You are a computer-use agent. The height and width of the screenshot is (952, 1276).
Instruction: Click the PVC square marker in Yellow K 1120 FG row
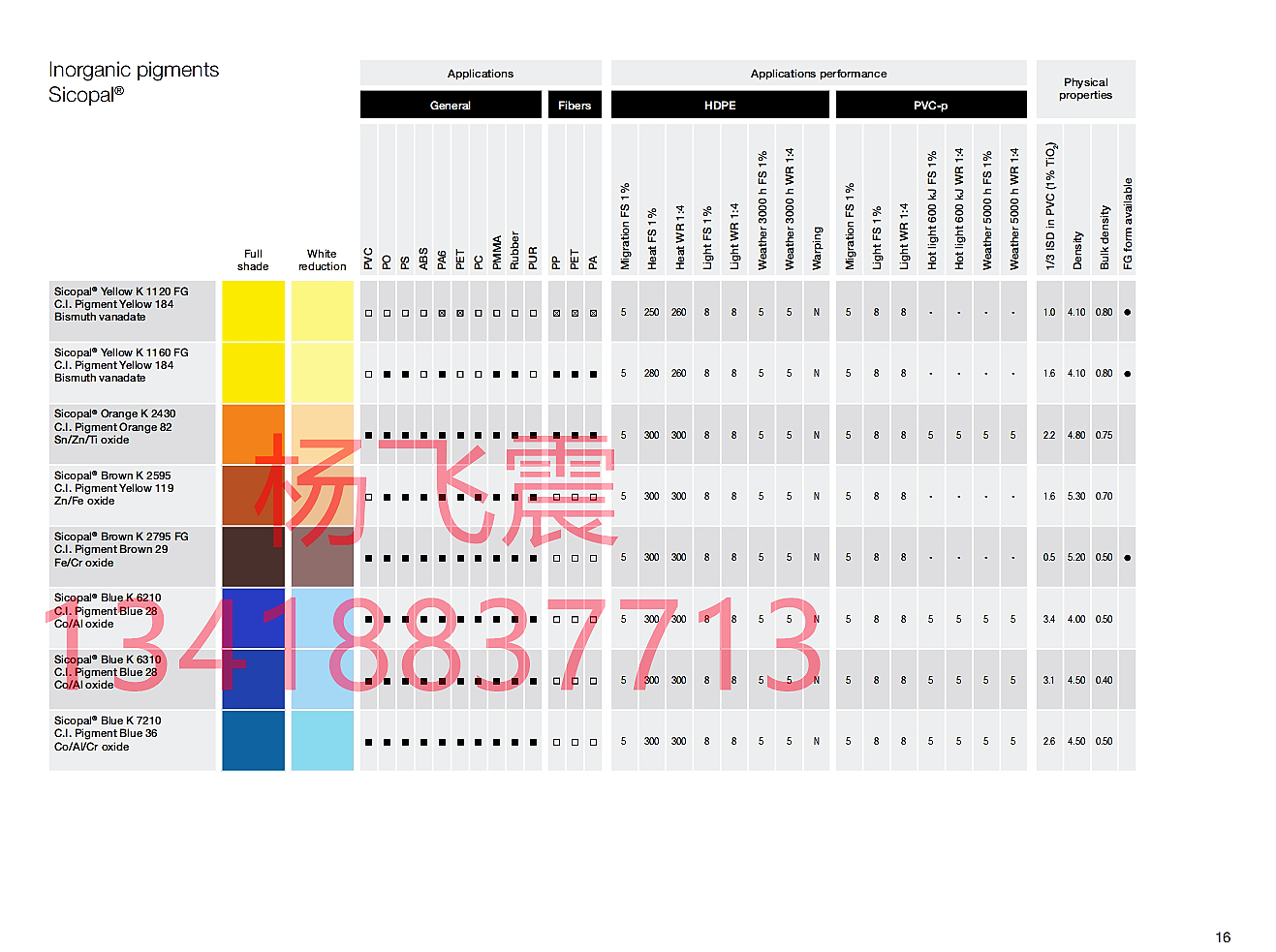point(368,313)
